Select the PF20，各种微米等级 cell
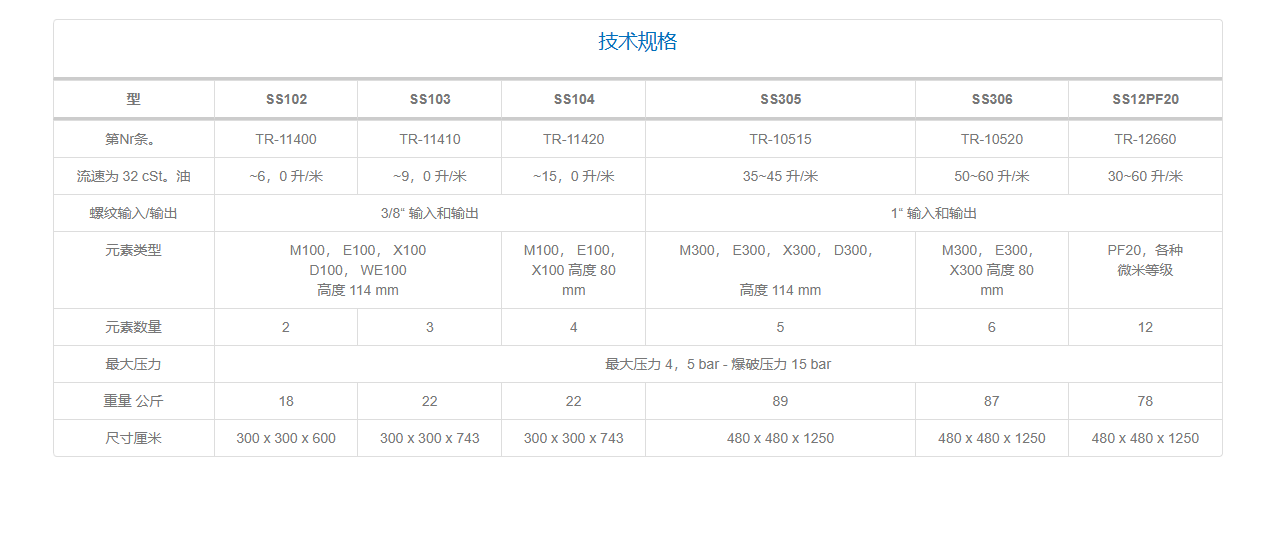 [1145, 260]
